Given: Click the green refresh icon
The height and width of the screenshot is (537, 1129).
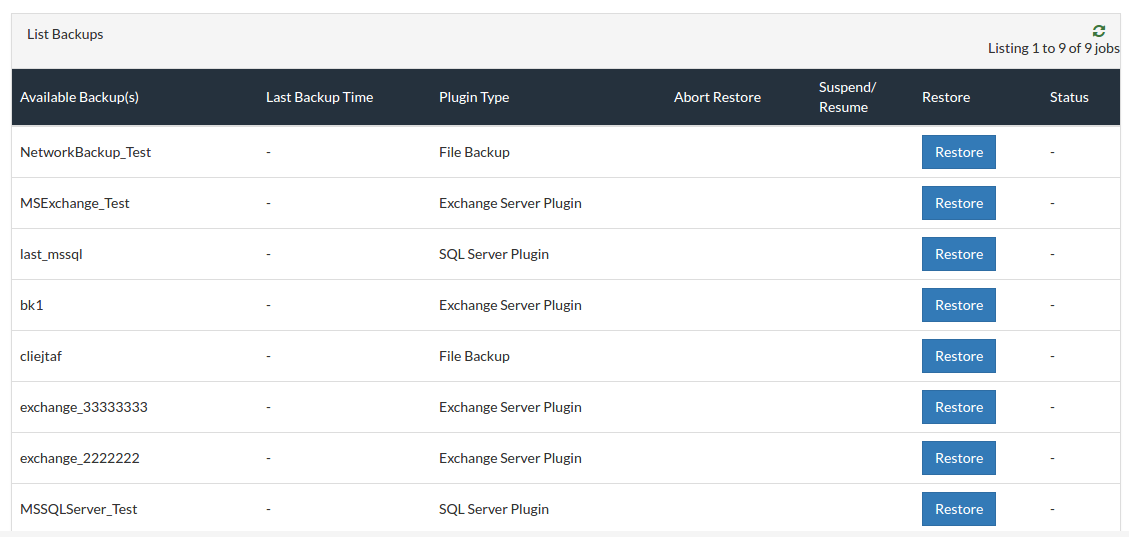Looking at the screenshot, I should point(1098,31).
